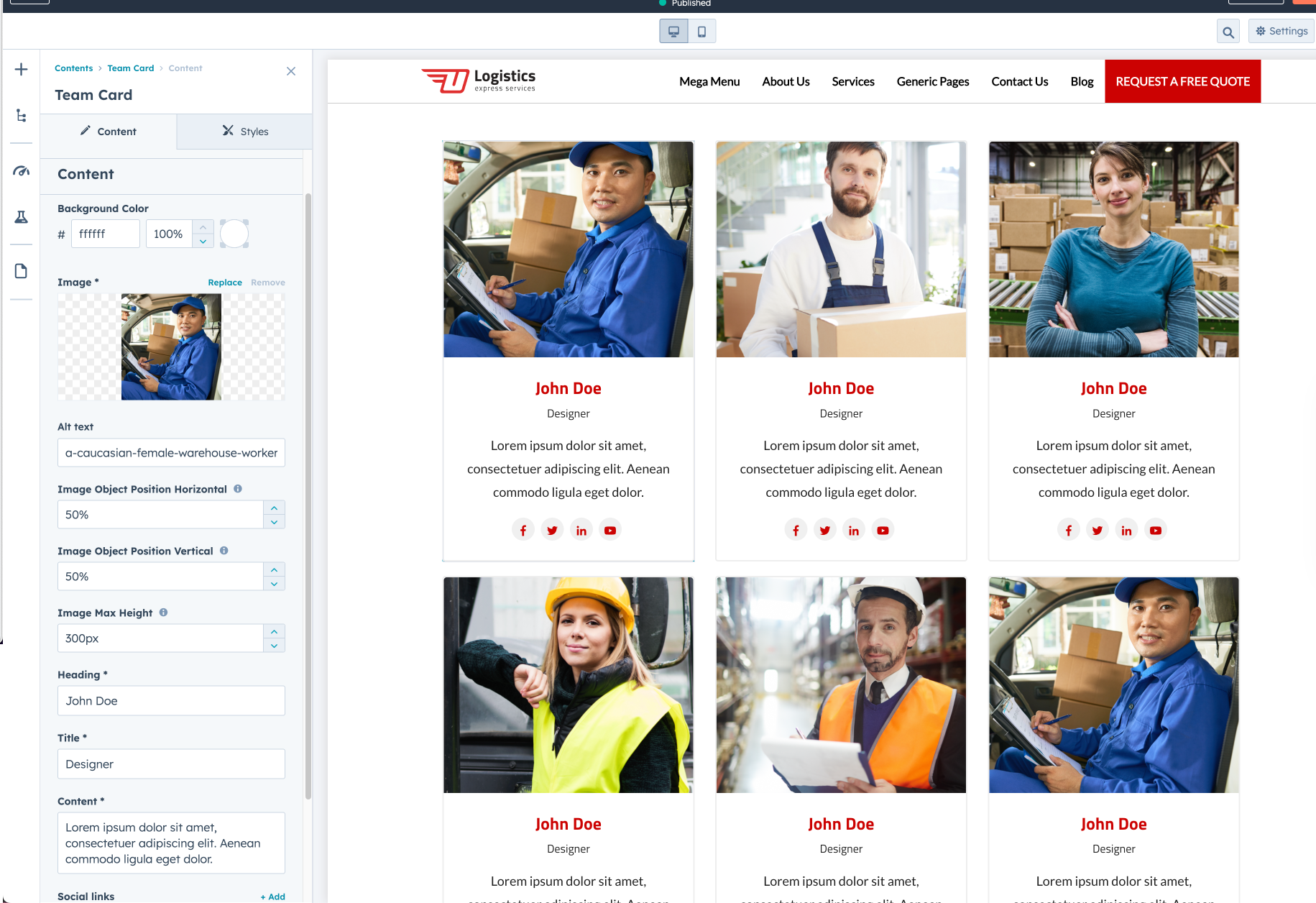The width and height of the screenshot is (1316, 903).
Task: Click REQUEST A FREE QUOTE button
Action: pyautogui.click(x=1182, y=82)
